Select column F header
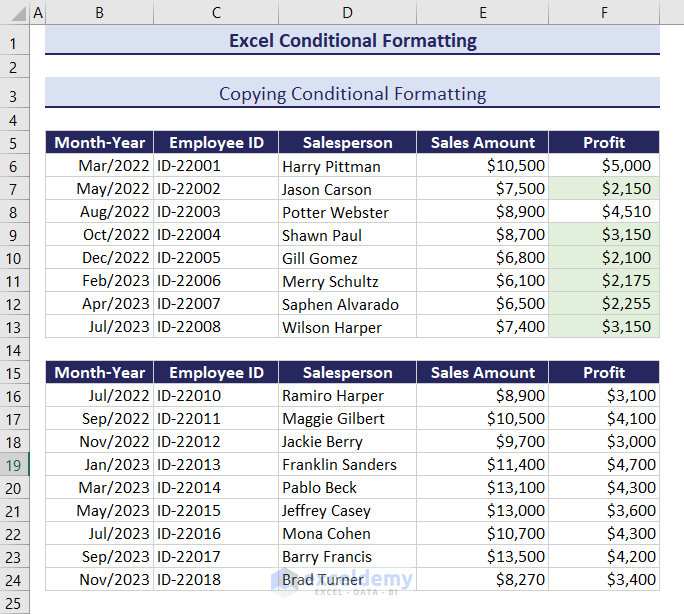Viewport: 684px width, 614px height. tap(604, 13)
